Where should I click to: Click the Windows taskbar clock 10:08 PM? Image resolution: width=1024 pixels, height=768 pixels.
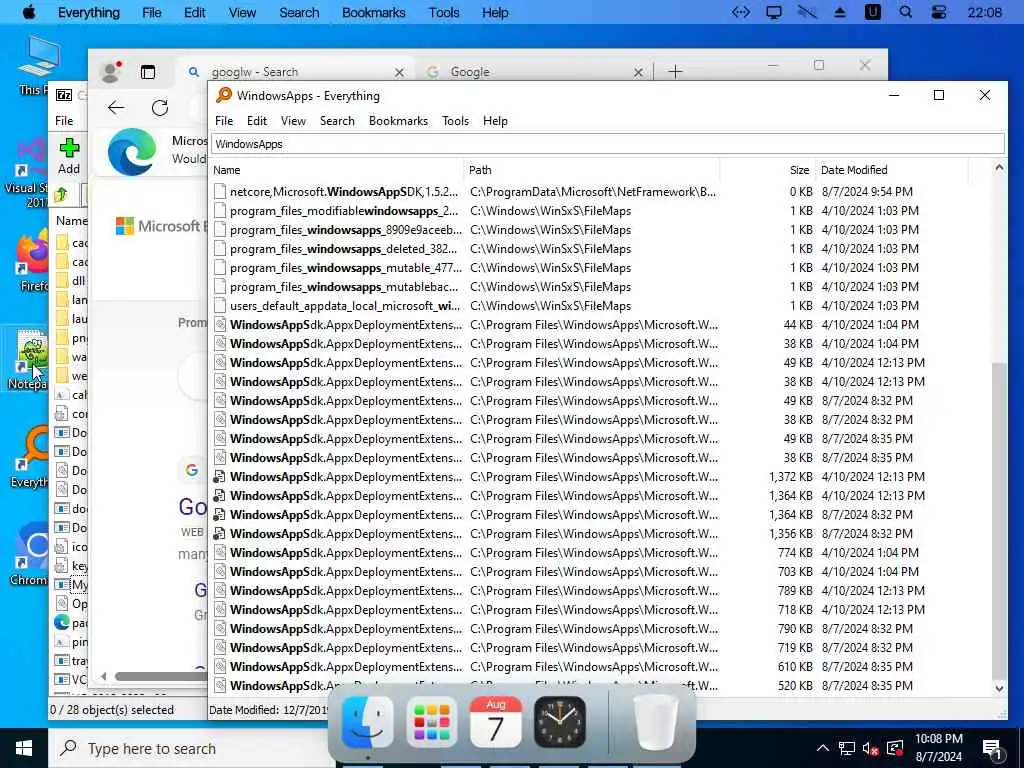click(x=938, y=748)
